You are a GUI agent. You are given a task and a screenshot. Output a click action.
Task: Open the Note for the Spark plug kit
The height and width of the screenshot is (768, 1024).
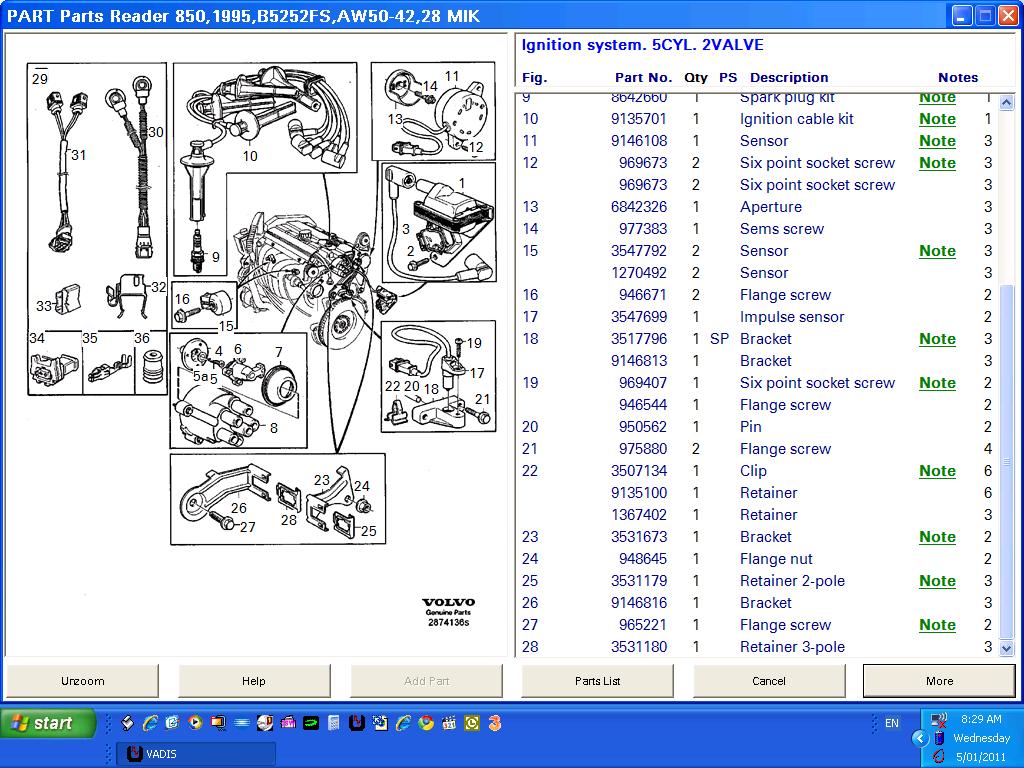(x=937, y=97)
